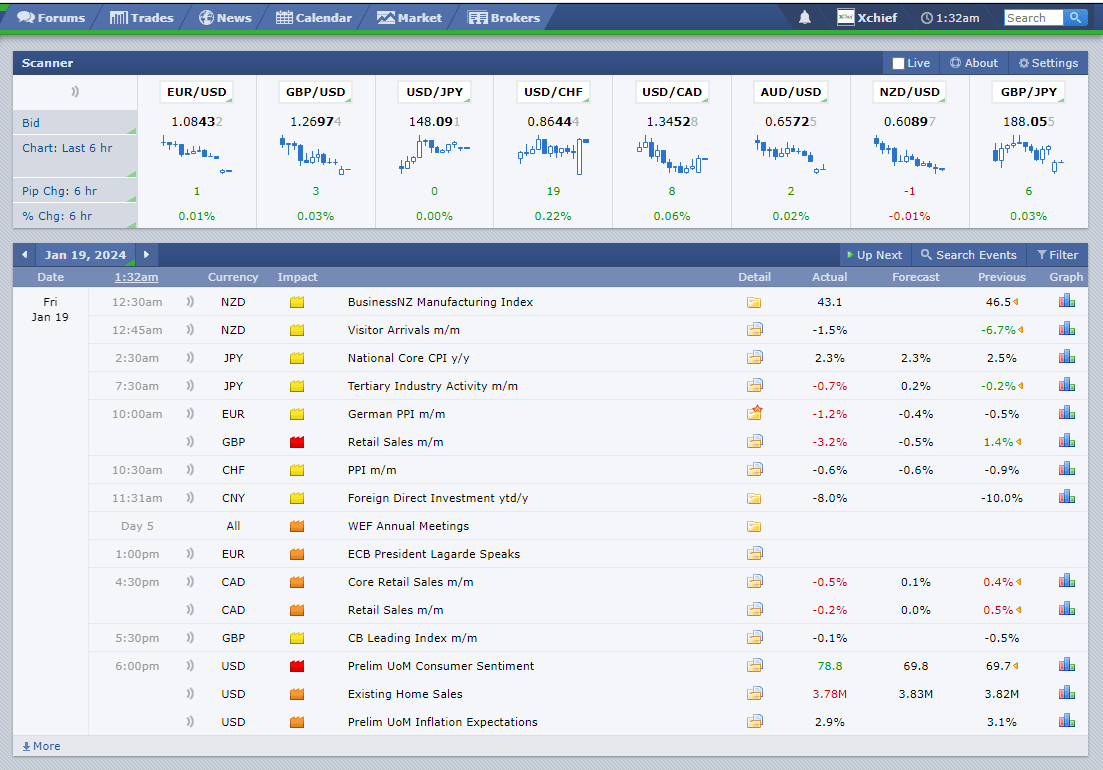The height and width of the screenshot is (770, 1103).
Task: Go to next day arrow after Jan 19
Action: pyautogui.click(x=146, y=255)
